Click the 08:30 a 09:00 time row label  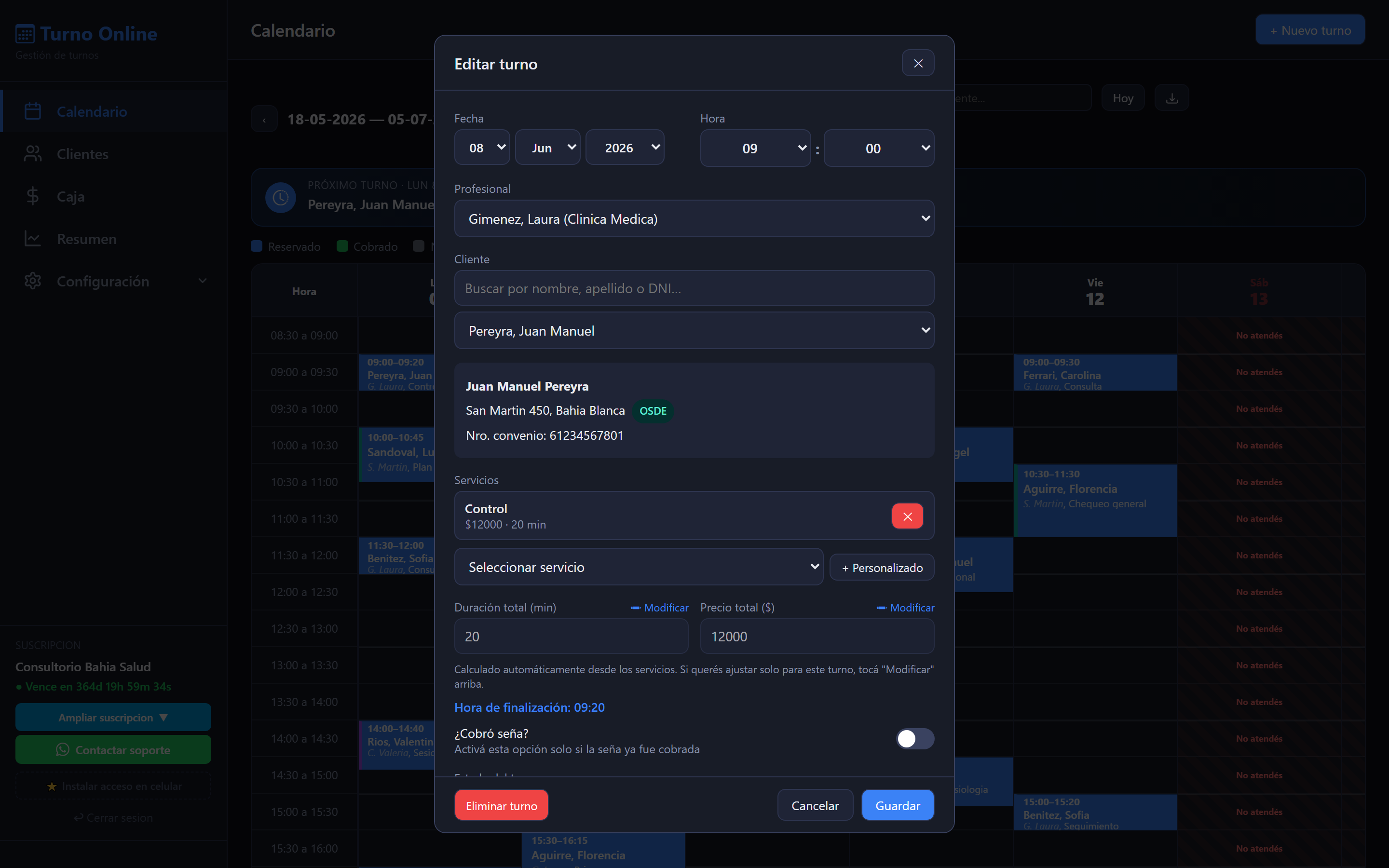(304, 335)
